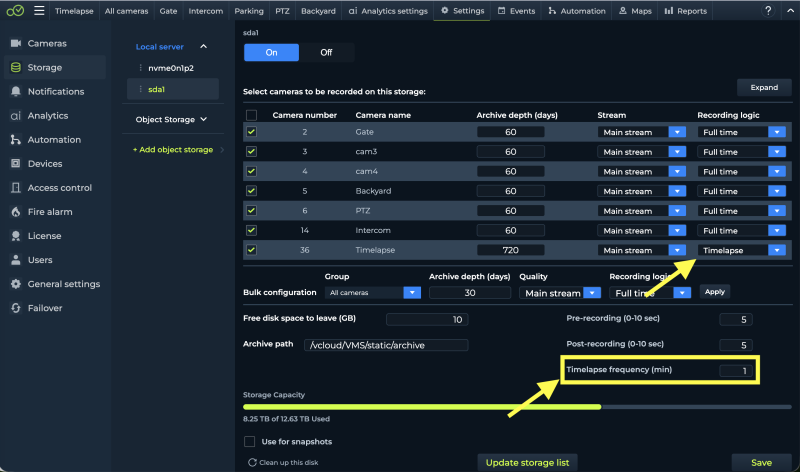Open the bulk Recording logic dropdown
800x472 pixels.
click(682, 293)
